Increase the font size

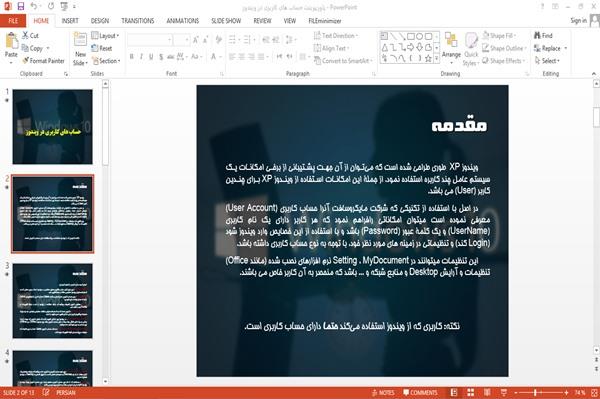click(x=196, y=40)
